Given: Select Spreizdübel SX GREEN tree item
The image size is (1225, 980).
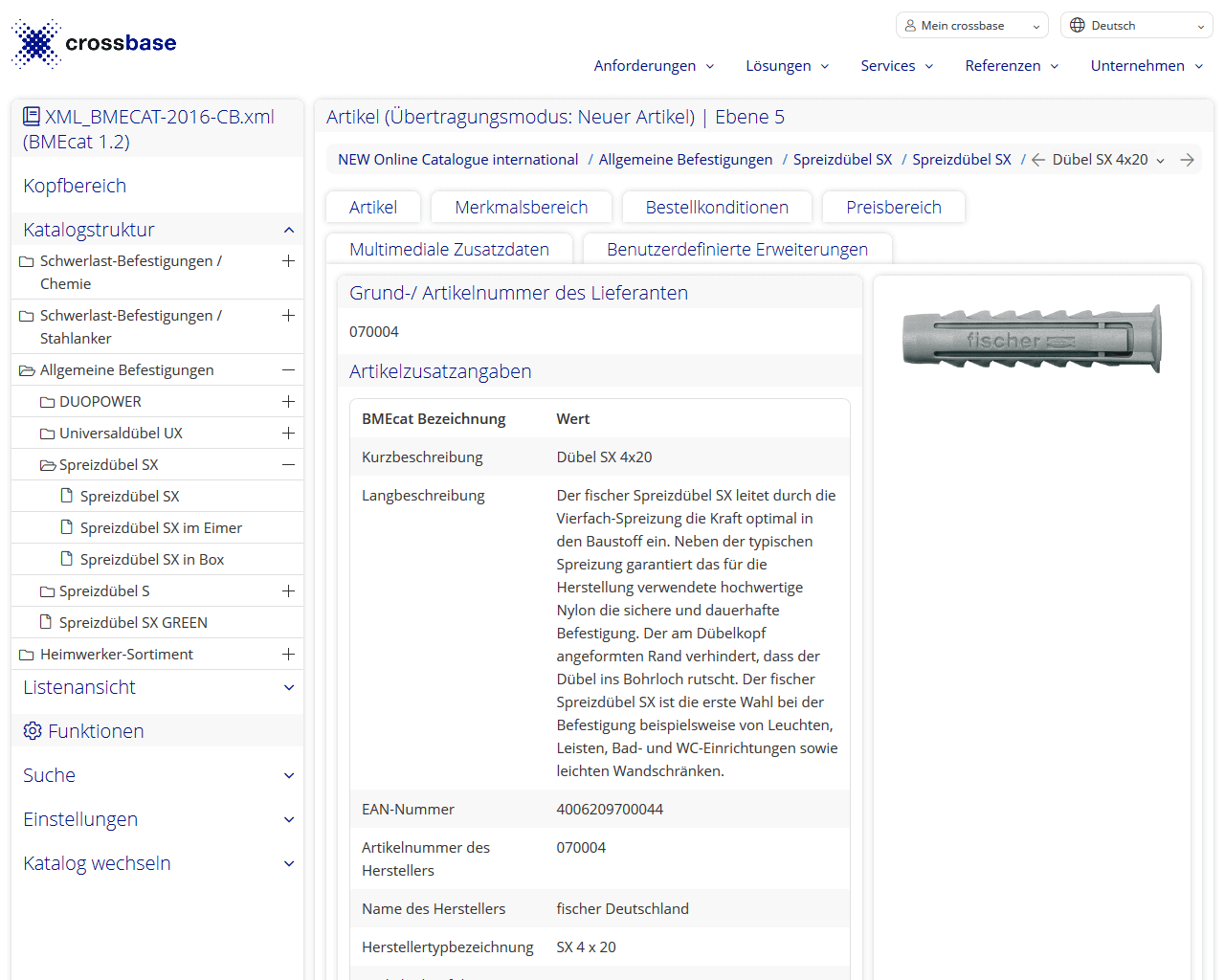Looking at the screenshot, I should point(133,623).
